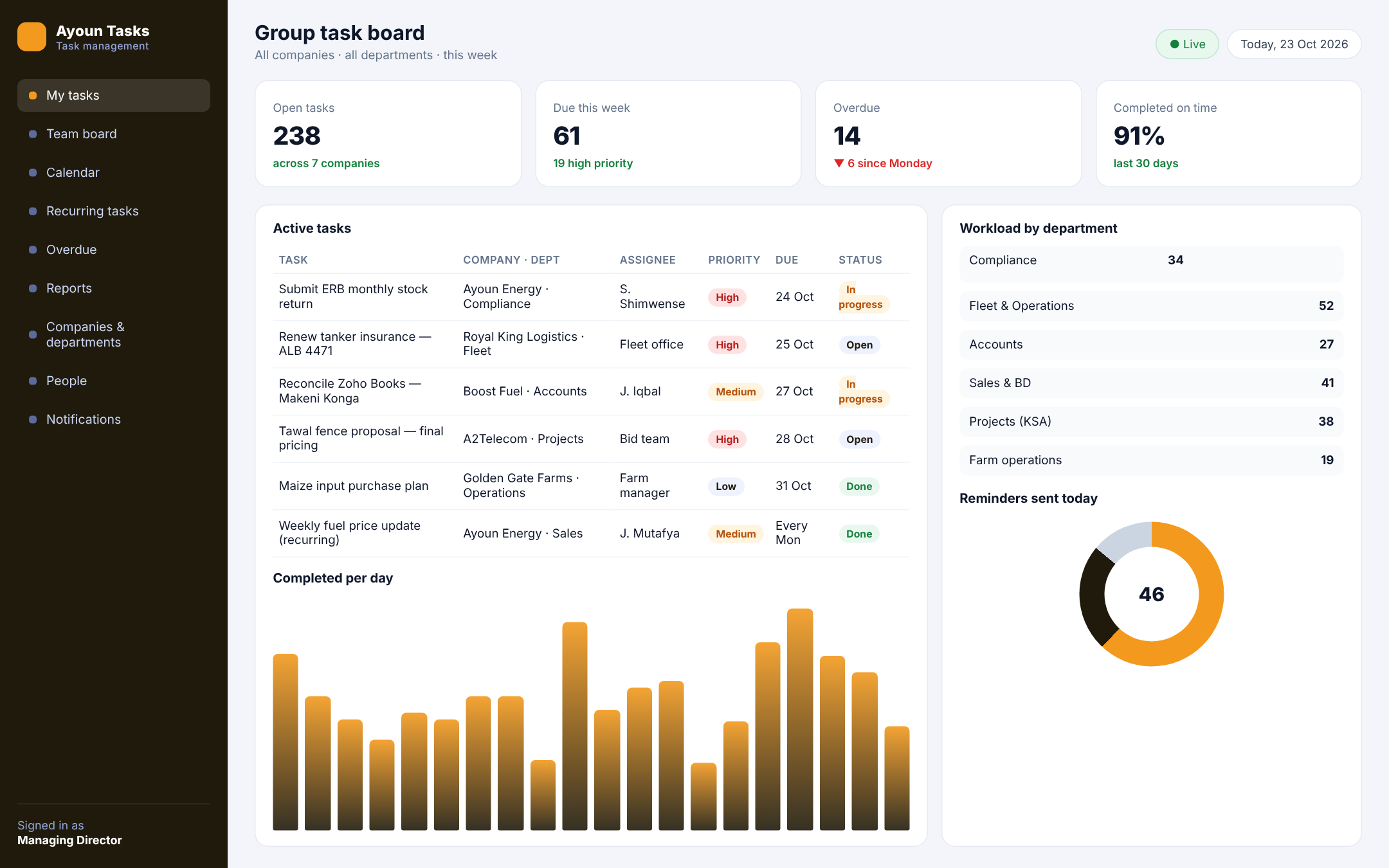Click Done status on Maize plan row

click(x=859, y=487)
